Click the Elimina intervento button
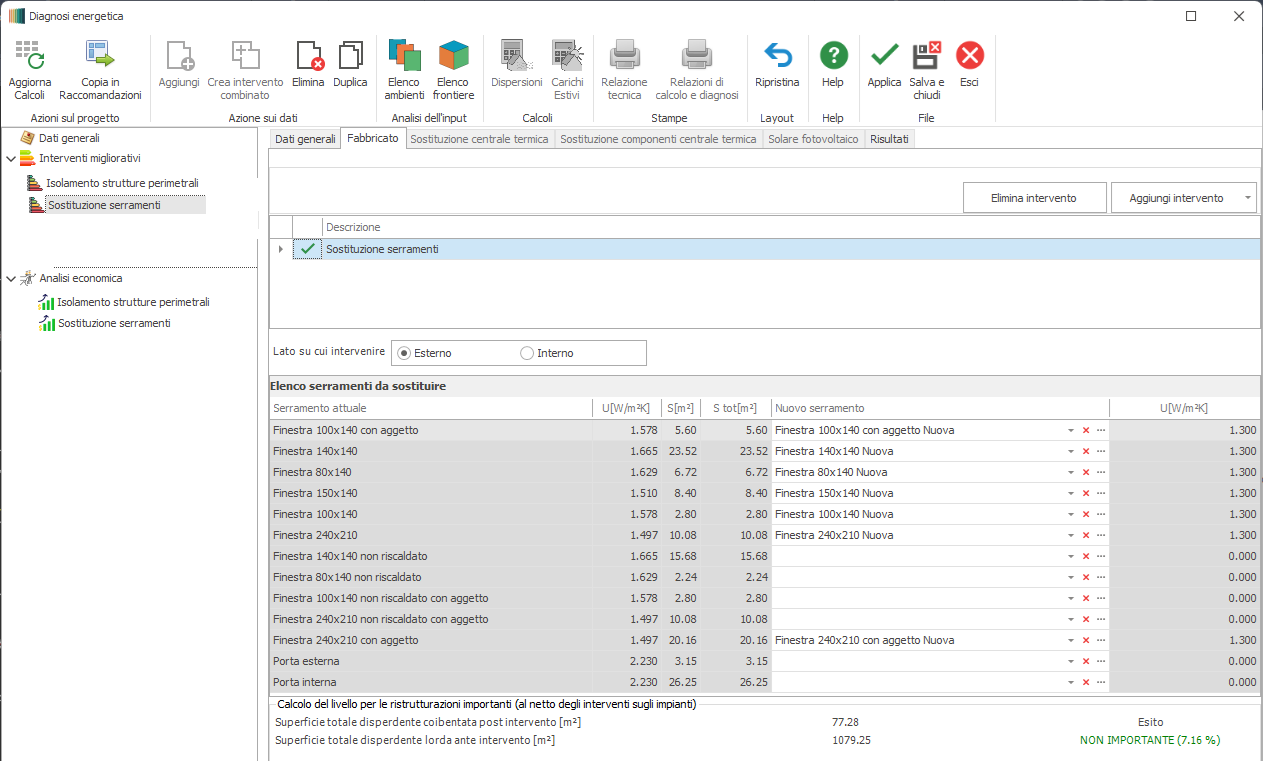Image resolution: width=1263 pixels, height=761 pixels. coord(1034,198)
